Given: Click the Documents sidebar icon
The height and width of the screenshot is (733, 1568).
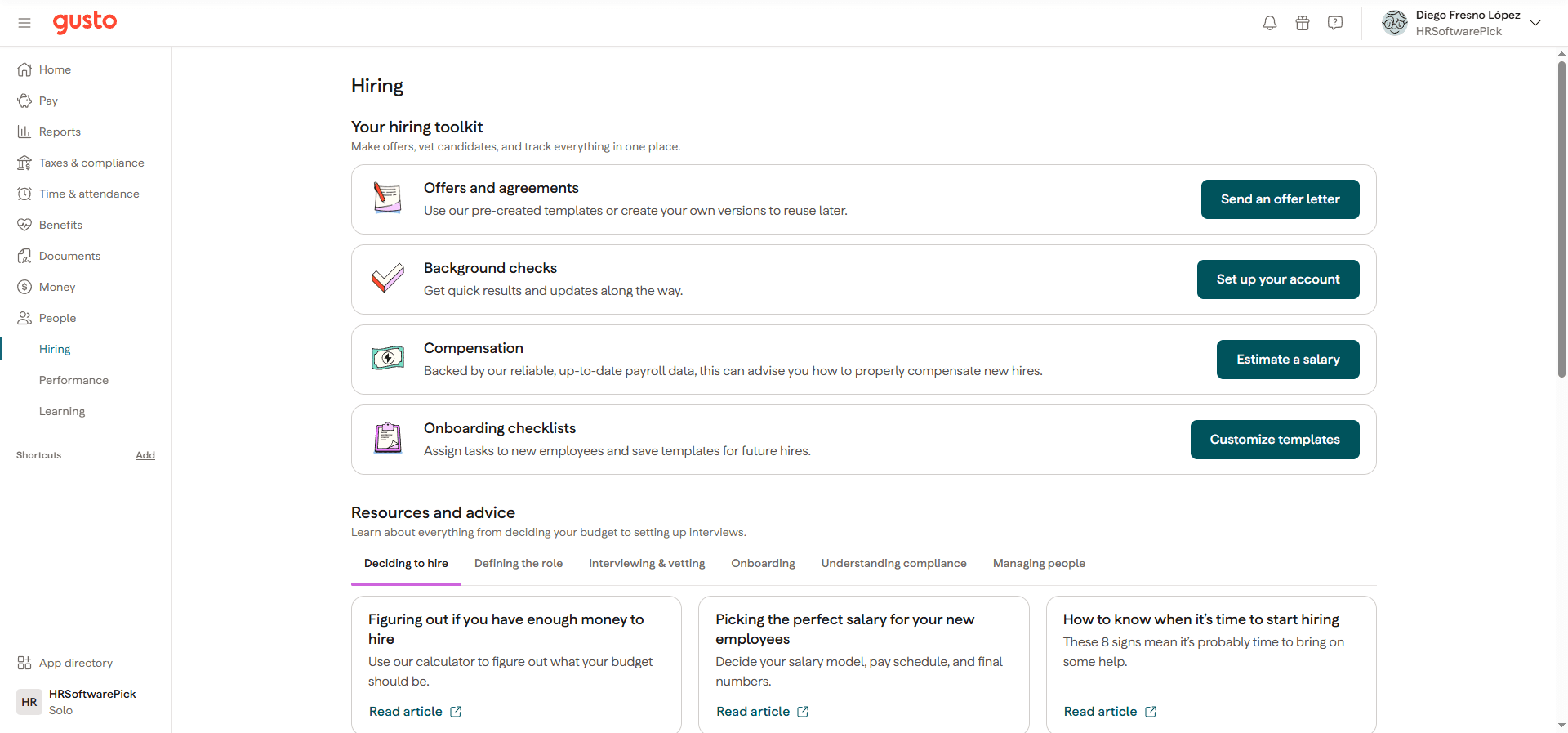Looking at the screenshot, I should point(24,256).
